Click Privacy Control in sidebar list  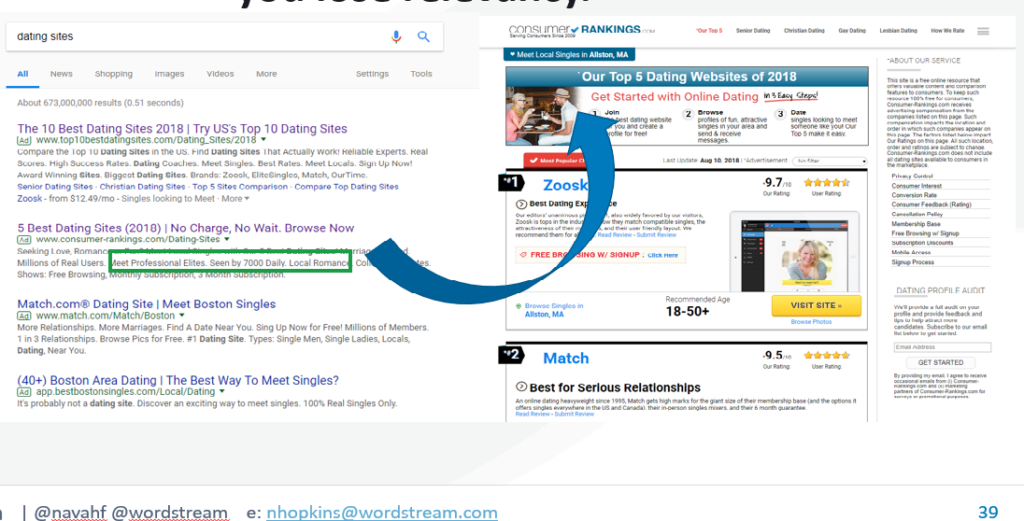point(912,176)
